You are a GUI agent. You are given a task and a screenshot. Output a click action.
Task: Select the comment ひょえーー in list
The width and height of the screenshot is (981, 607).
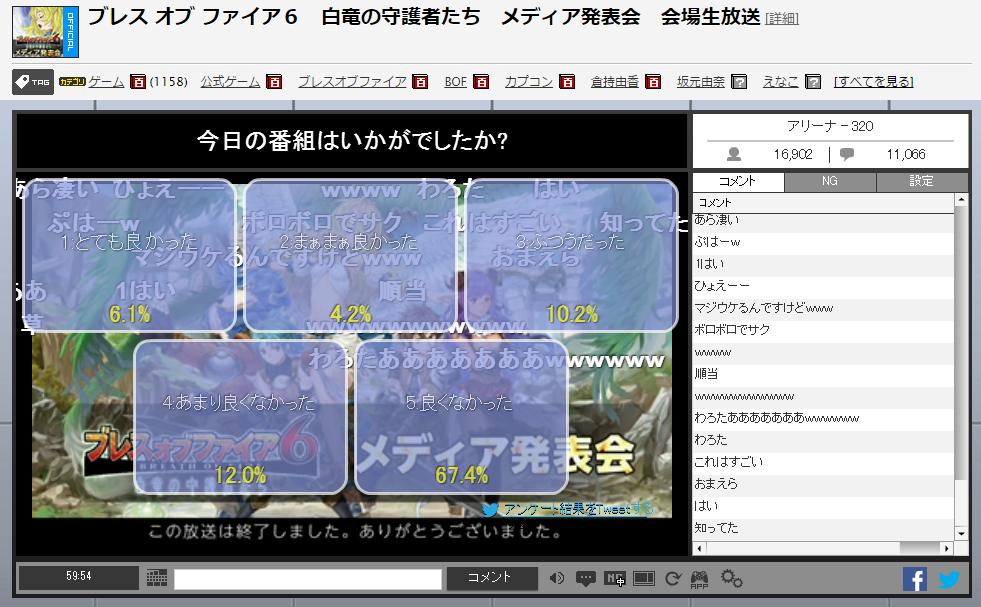click(823, 286)
